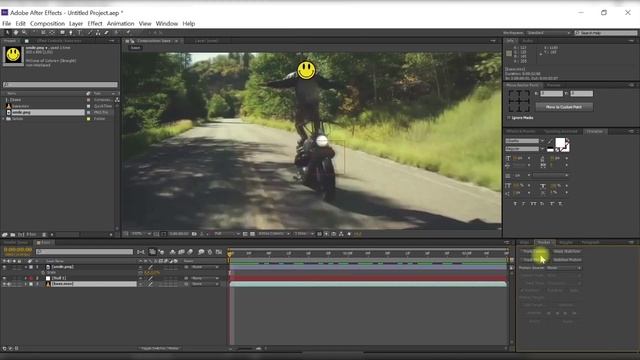Expand the Null 1 layer in timeline
This screenshot has width=640, height=360.
tap(26, 278)
